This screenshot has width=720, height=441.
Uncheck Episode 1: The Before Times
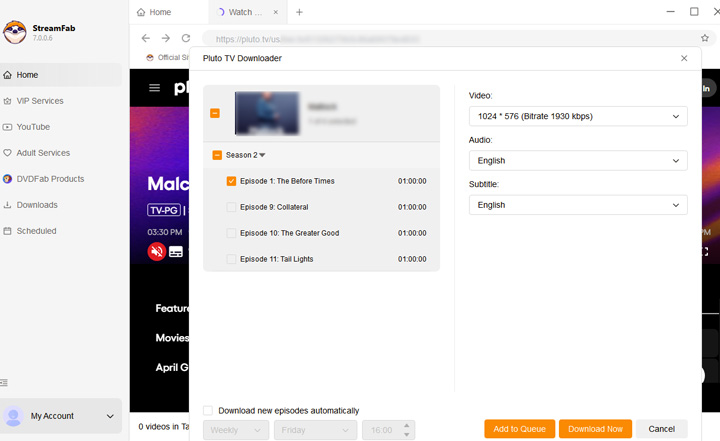[231, 181]
